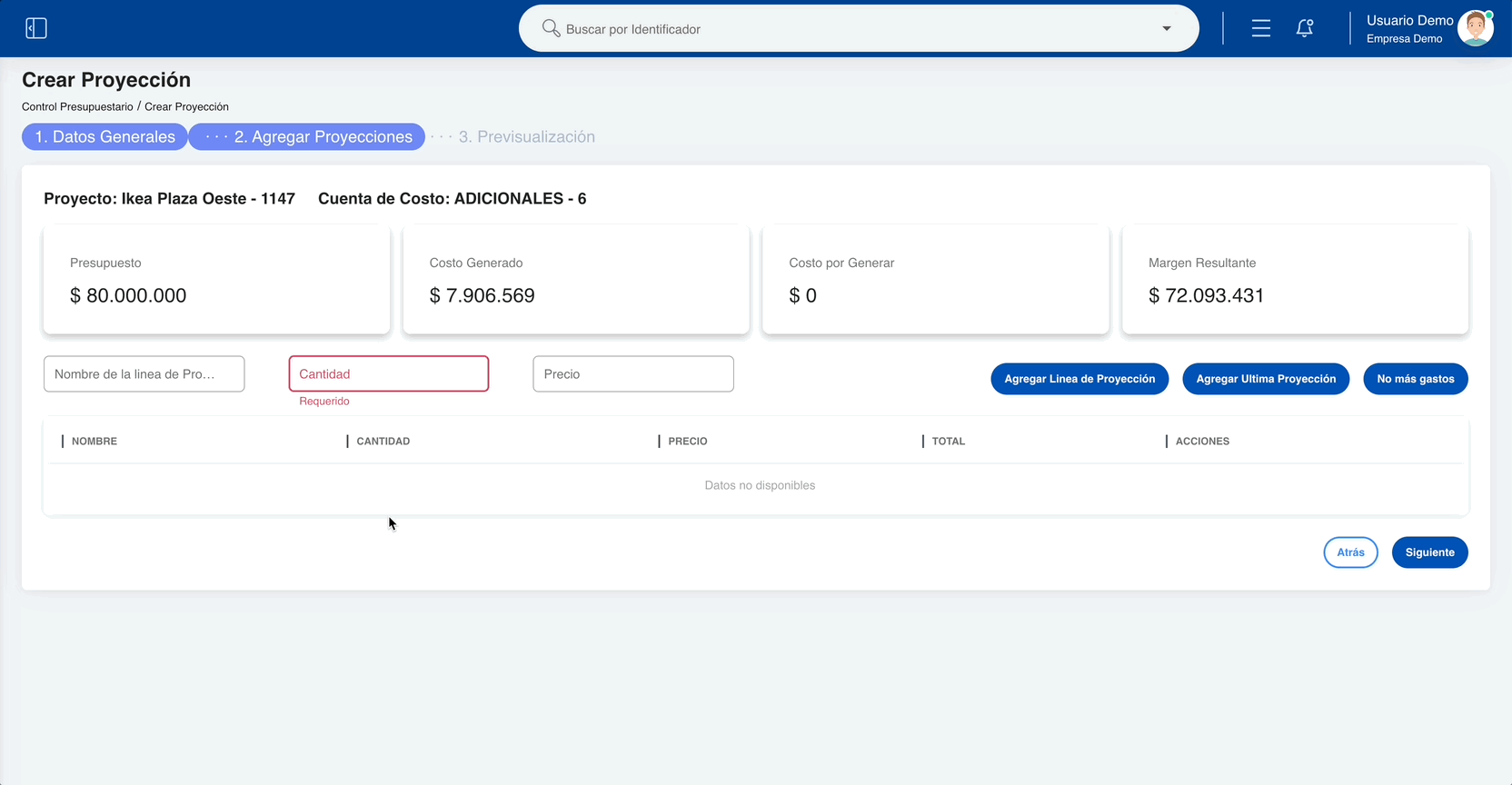Image resolution: width=1512 pixels, height=785 pixels.
Task: Click the ACCIONES column header
Action: (1202, 441)
